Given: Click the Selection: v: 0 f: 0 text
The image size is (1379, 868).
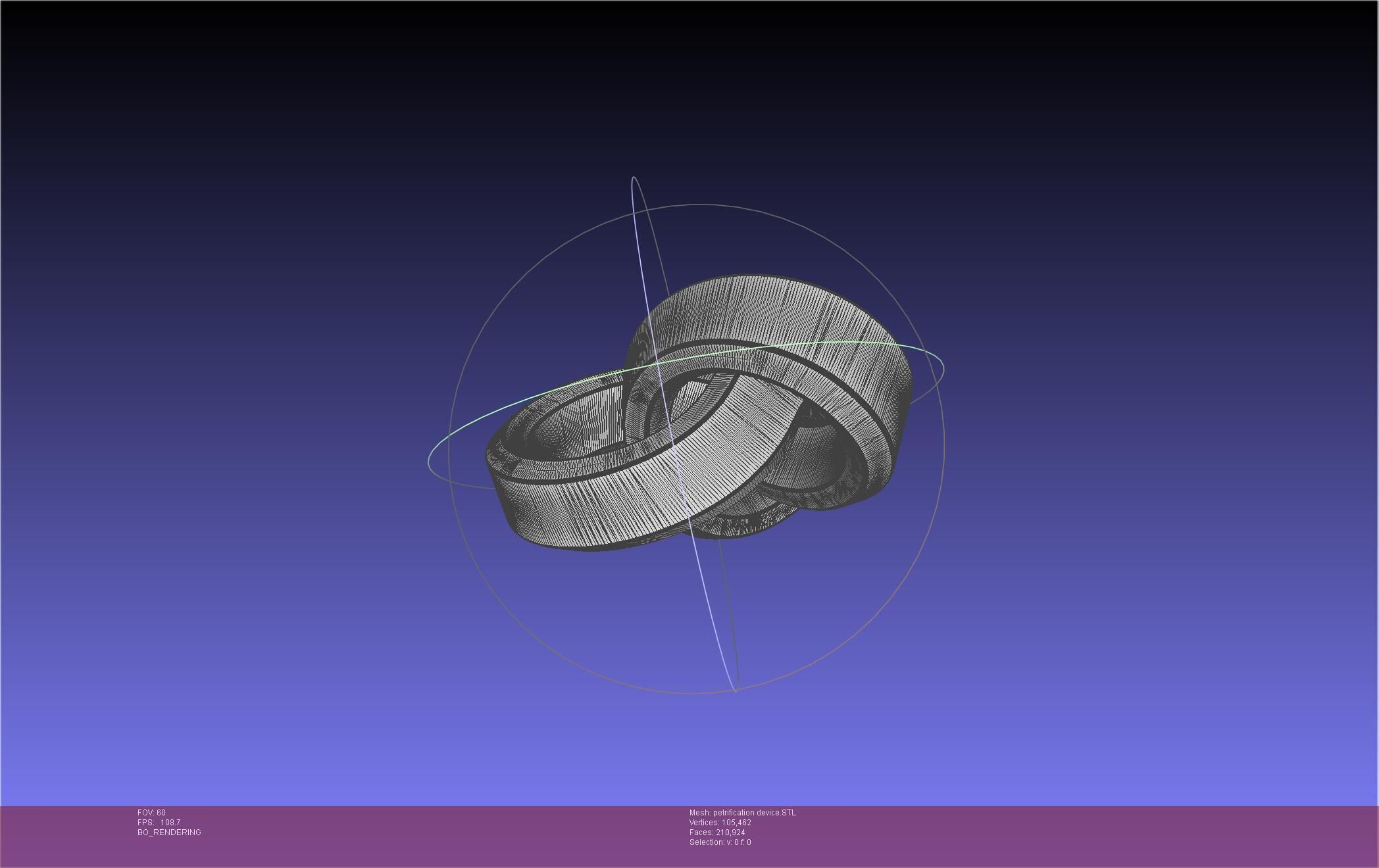Looking at the screenshot, I should coord(720,842).
